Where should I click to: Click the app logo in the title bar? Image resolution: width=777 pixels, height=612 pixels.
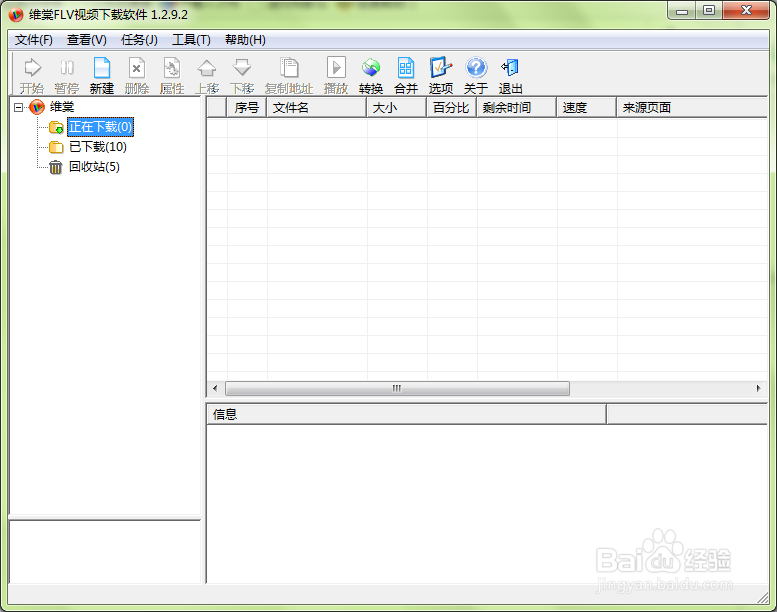(x=16, y=14)
